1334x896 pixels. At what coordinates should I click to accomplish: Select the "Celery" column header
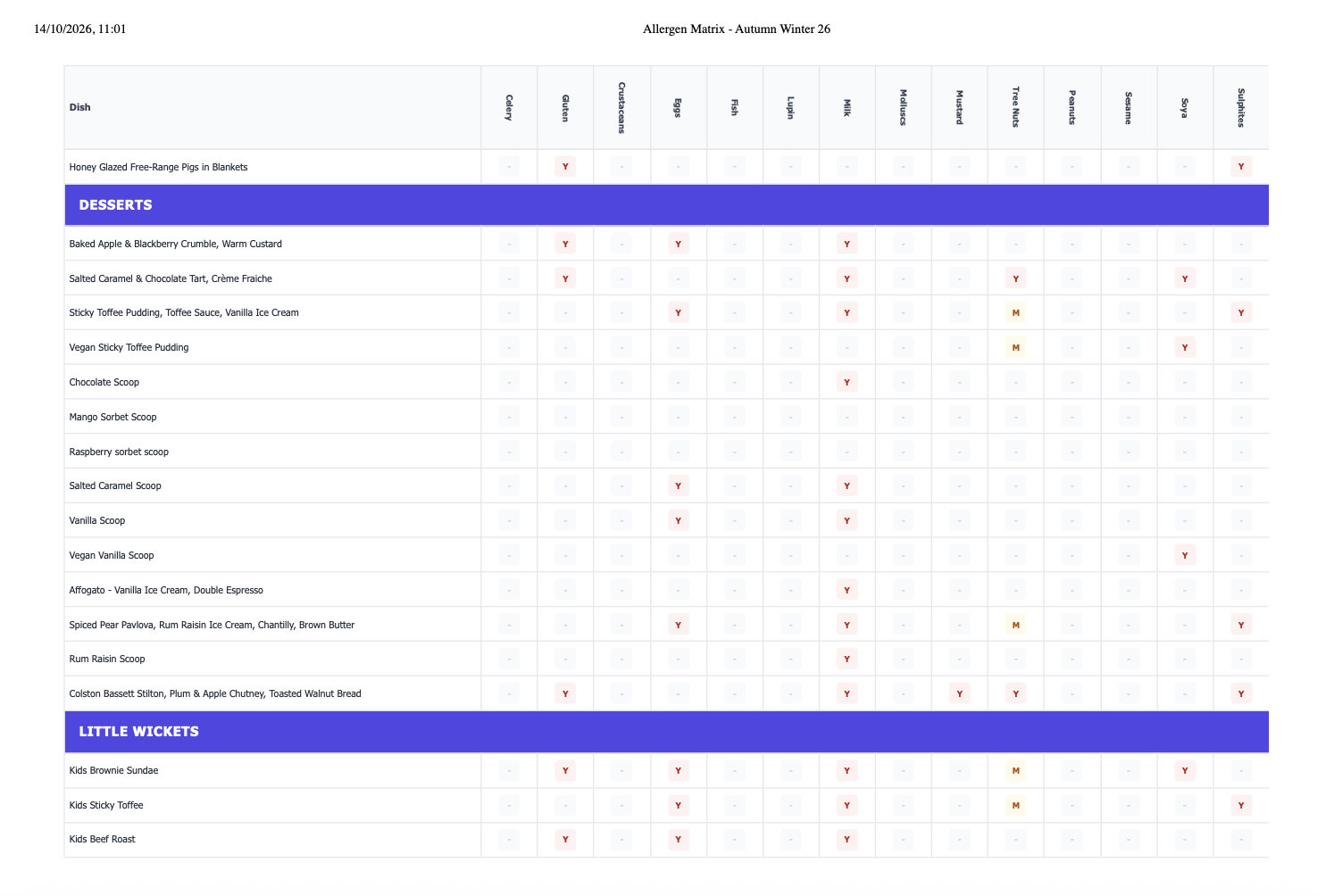tap(509, 107)
